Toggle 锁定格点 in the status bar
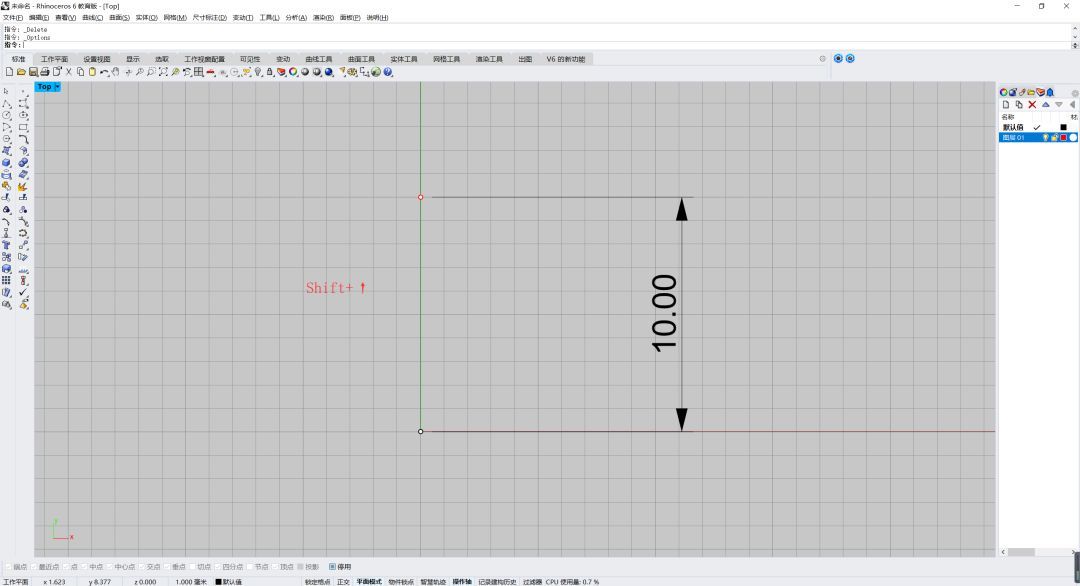The image size is (1080, 586). [x=318, y=582]
